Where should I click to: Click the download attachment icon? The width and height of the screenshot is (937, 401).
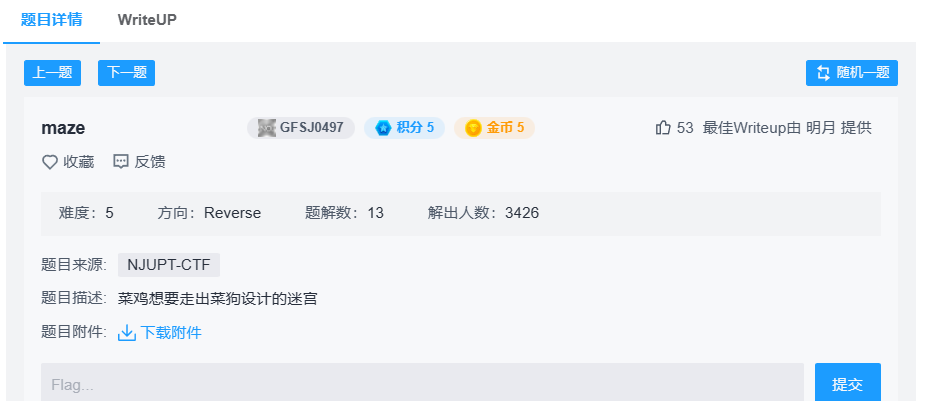click(x=127, y=333)
